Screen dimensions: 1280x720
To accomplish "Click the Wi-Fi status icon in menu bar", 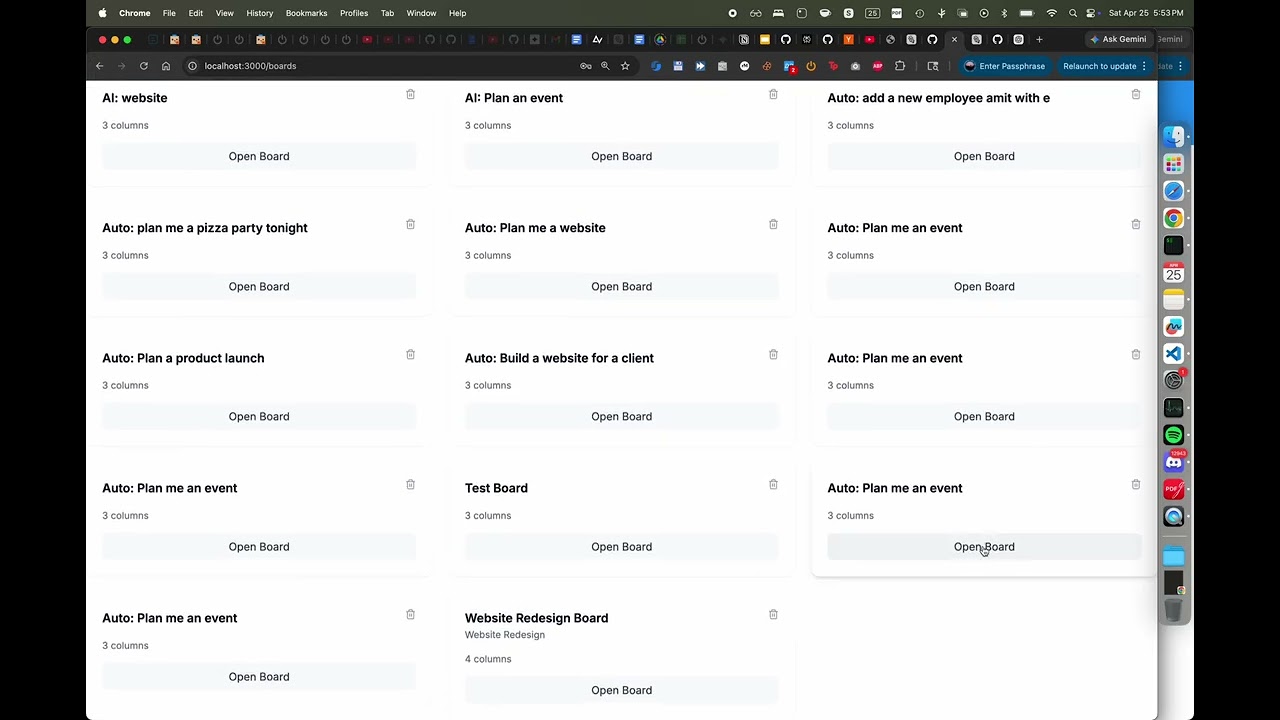I will [x=1051, y=13].
